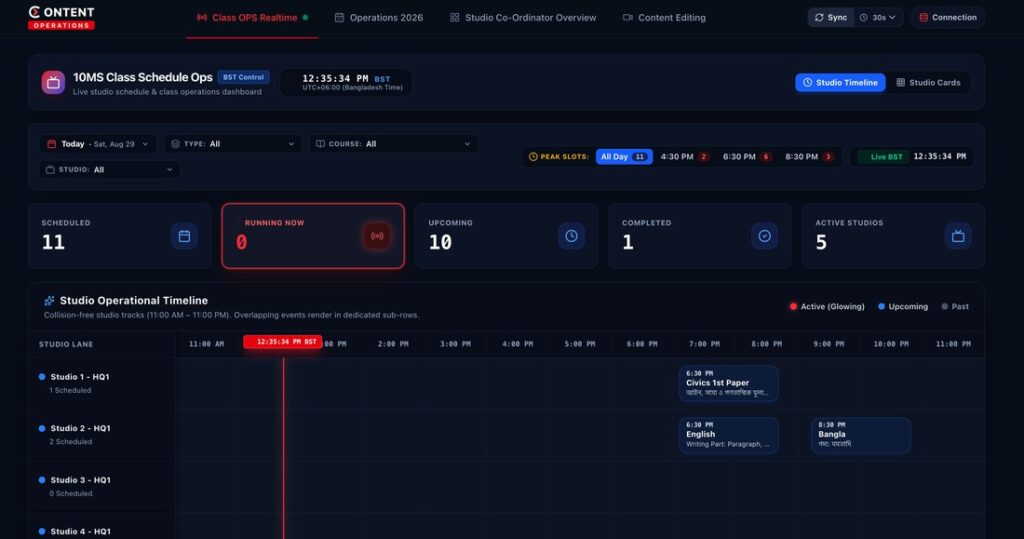Select the 8:30 PM peak slot

coord(808,157)
